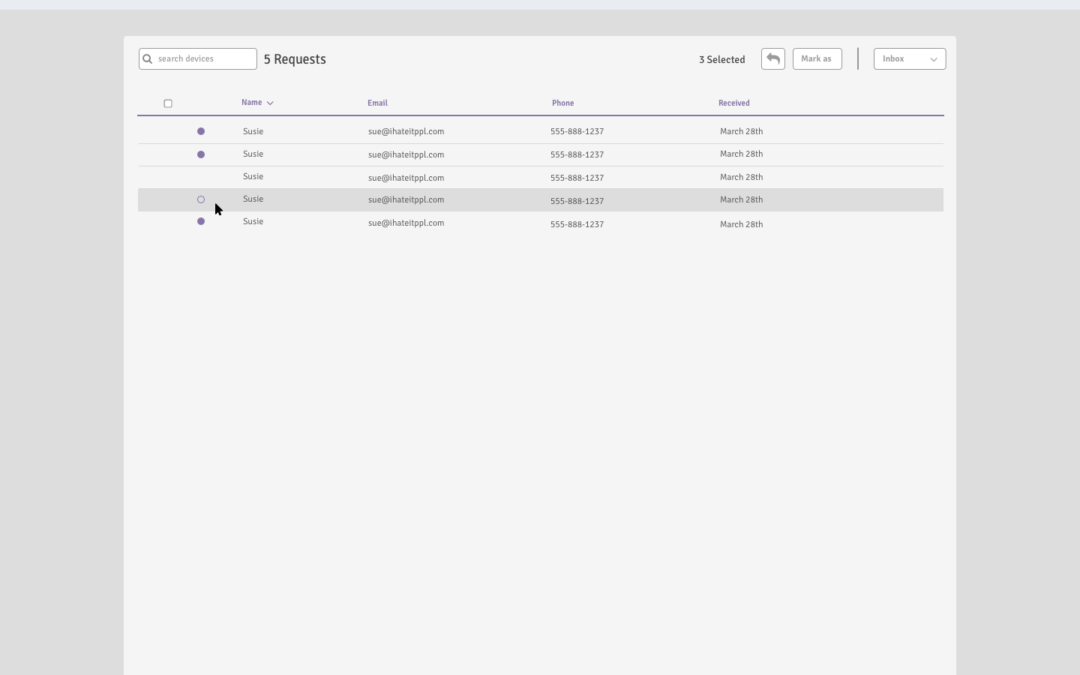Click the Email column header

tap(377, 103)
